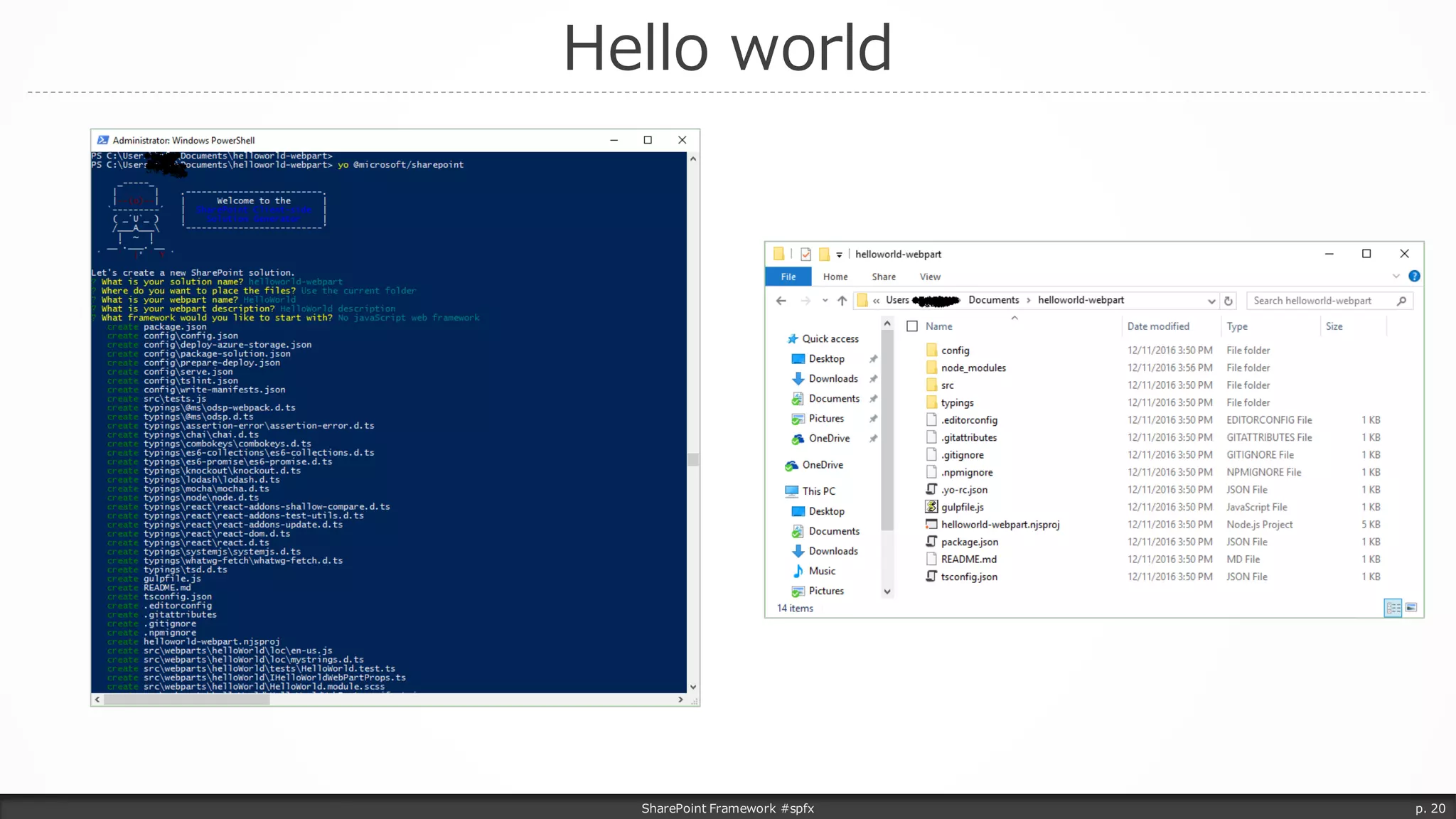
Task: Click PowerShell vertical scroll-down arrow
Action: (x=693, y=687)
